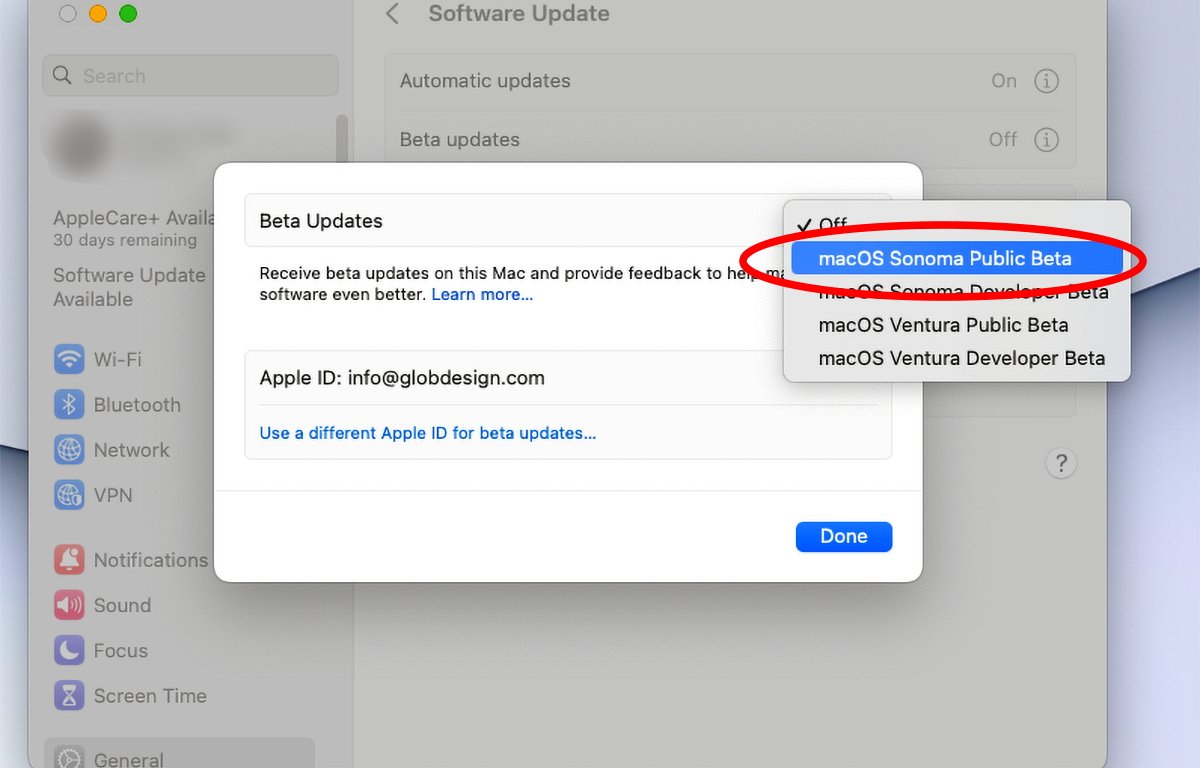Image resolution: width=1200 pixels, height=768 pixels.
Task: Choose macOS Sonoma Public Beta
Action: pos(944,259)
